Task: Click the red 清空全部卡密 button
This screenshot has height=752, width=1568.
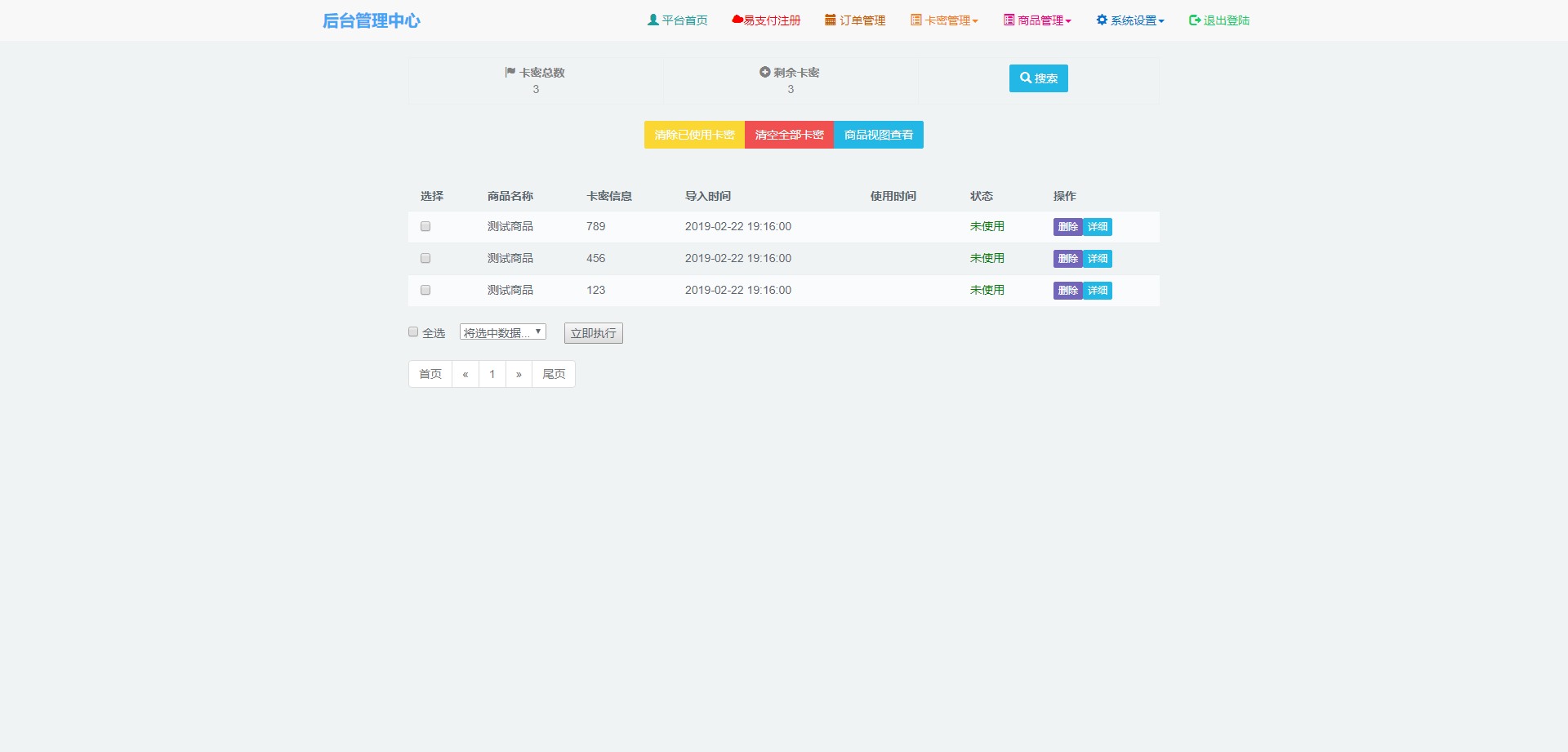Action: tap(789, 135)
